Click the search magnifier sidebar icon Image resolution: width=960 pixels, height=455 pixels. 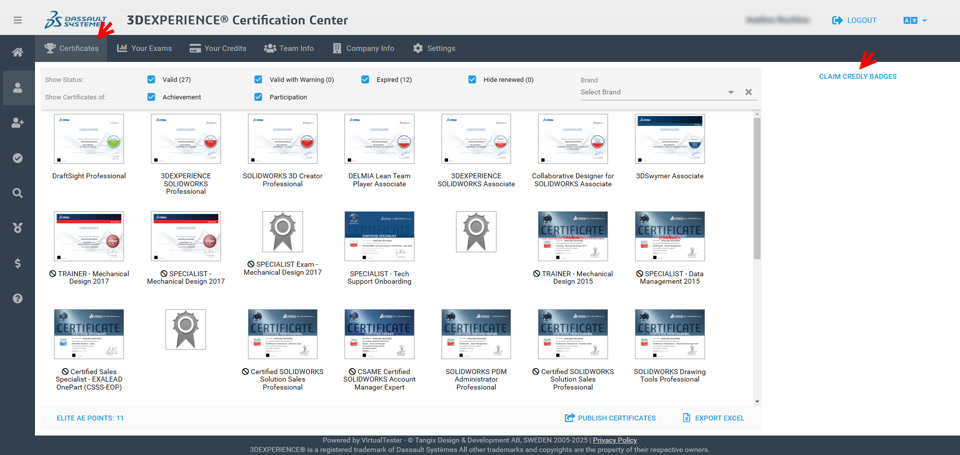click(x=17, y=193)
